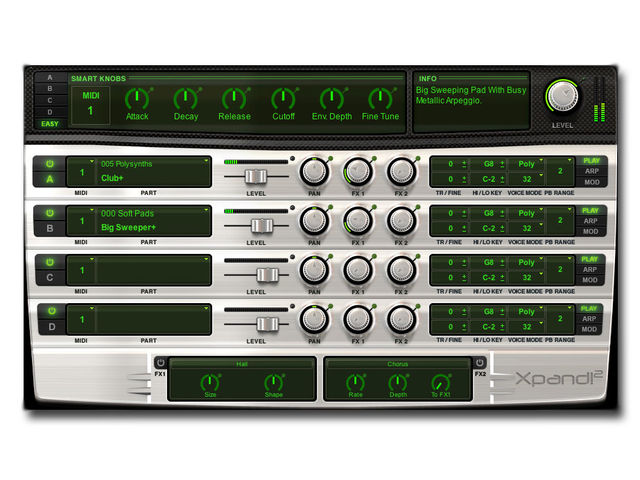Toggle power for part A
The image size is (640, 480).
click(50, 164)
